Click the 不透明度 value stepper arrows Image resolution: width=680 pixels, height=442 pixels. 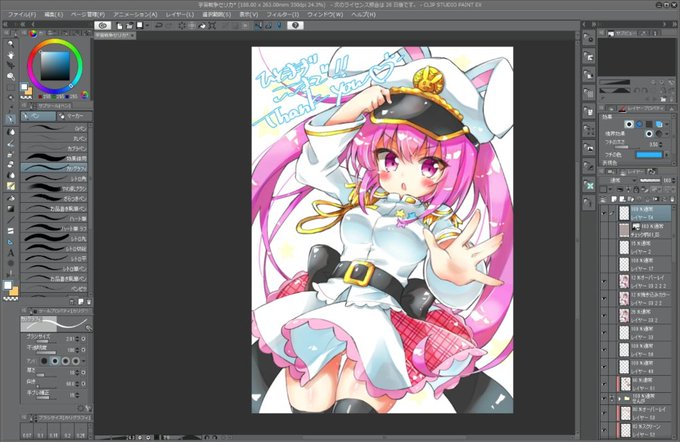tap(77, 350)
